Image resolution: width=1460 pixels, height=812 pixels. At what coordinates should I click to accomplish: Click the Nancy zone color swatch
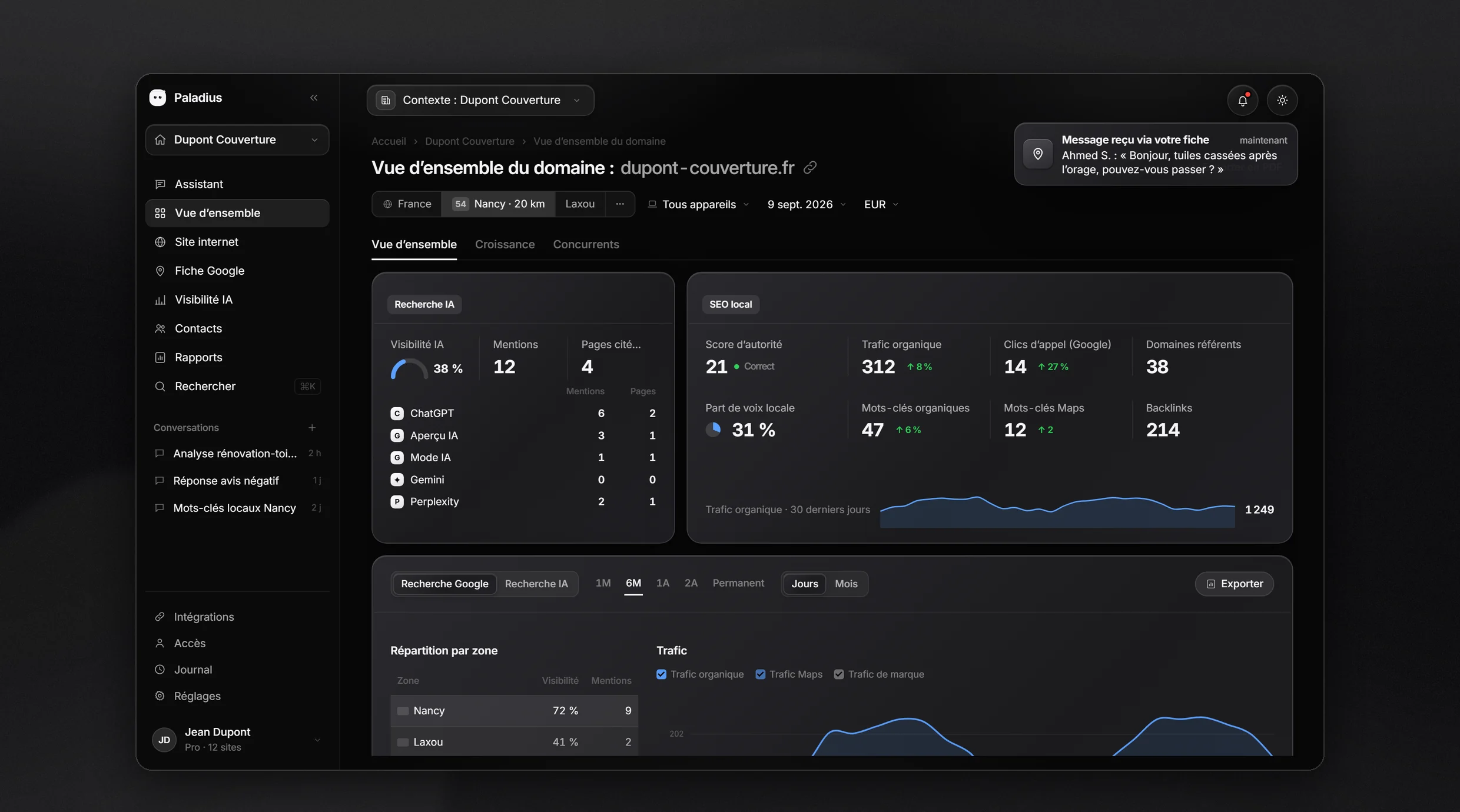click(403, 711)
